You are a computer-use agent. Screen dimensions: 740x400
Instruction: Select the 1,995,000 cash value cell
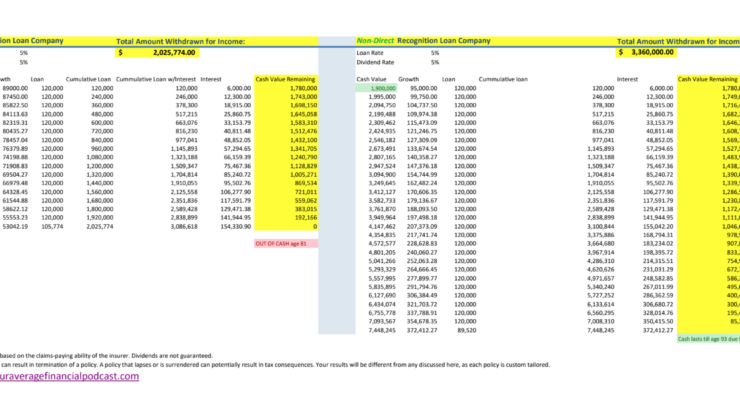pyautogui.click(x=382, y=97)
